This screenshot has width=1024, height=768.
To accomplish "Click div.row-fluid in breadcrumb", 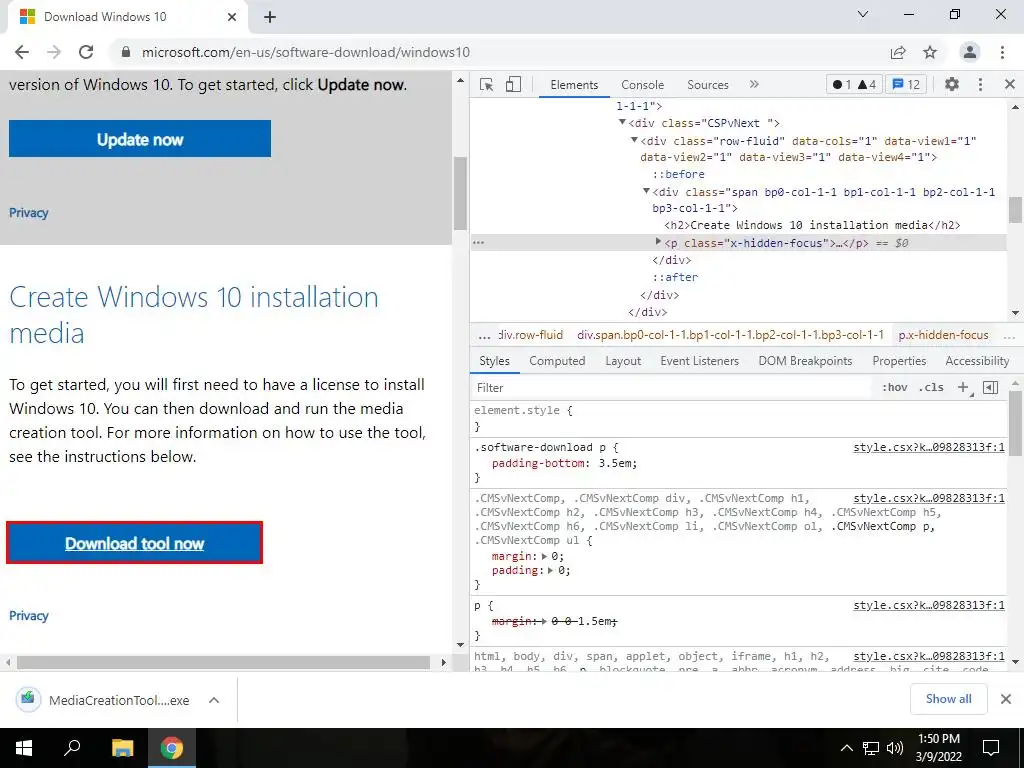I will 530,335.
